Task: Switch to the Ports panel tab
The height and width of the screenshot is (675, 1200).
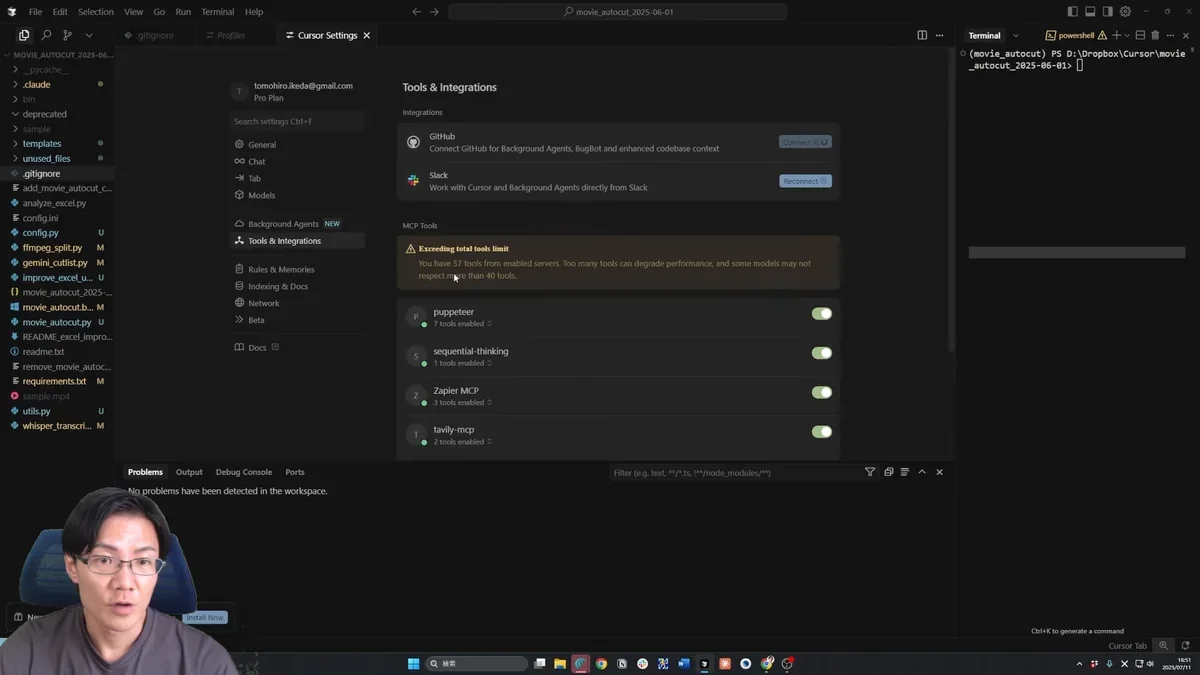Action: 295,472
